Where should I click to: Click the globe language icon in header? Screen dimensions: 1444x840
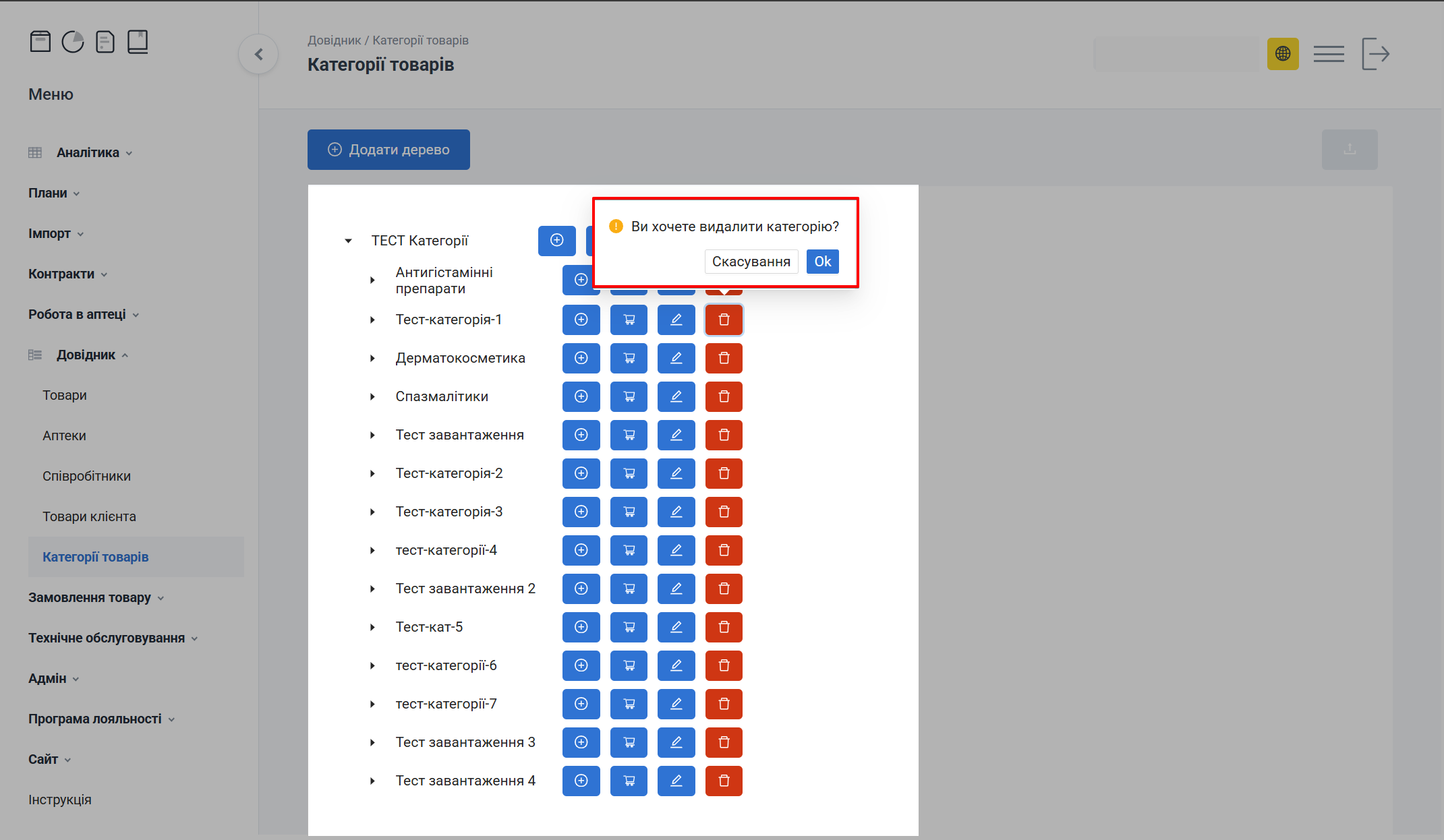coord(1282,54)
